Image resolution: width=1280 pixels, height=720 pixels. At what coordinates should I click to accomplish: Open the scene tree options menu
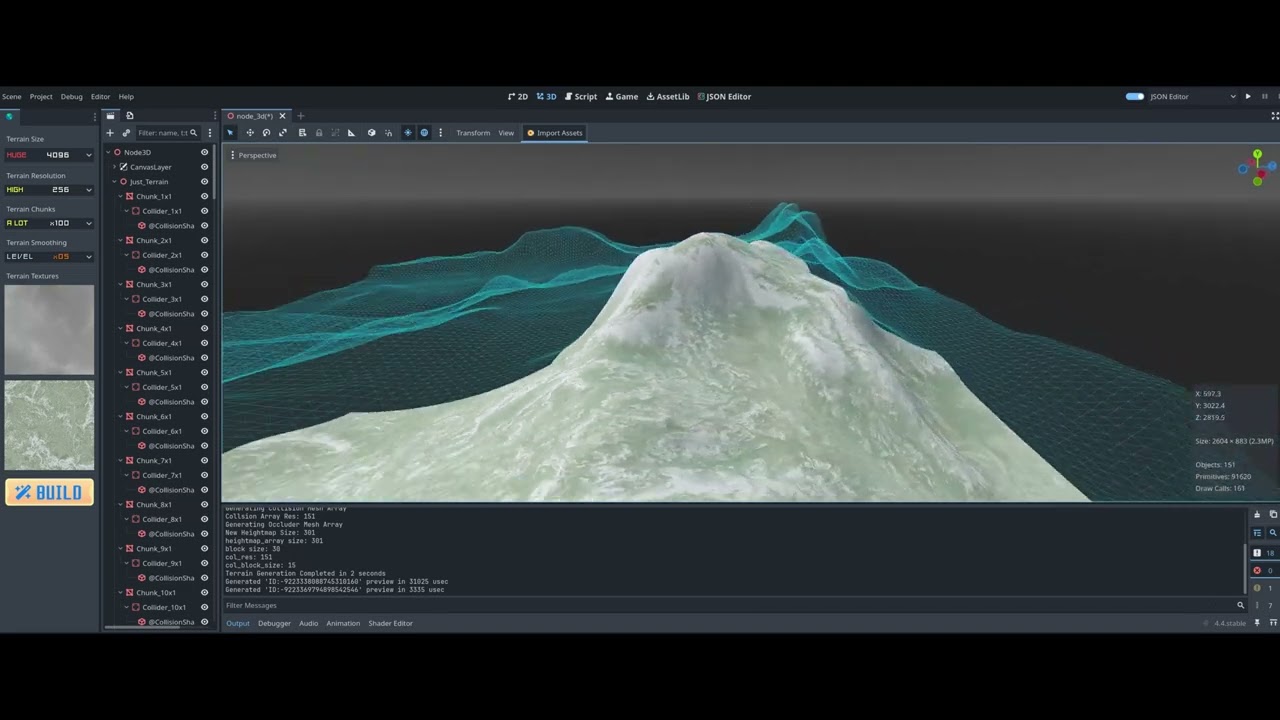pos(209,133)
